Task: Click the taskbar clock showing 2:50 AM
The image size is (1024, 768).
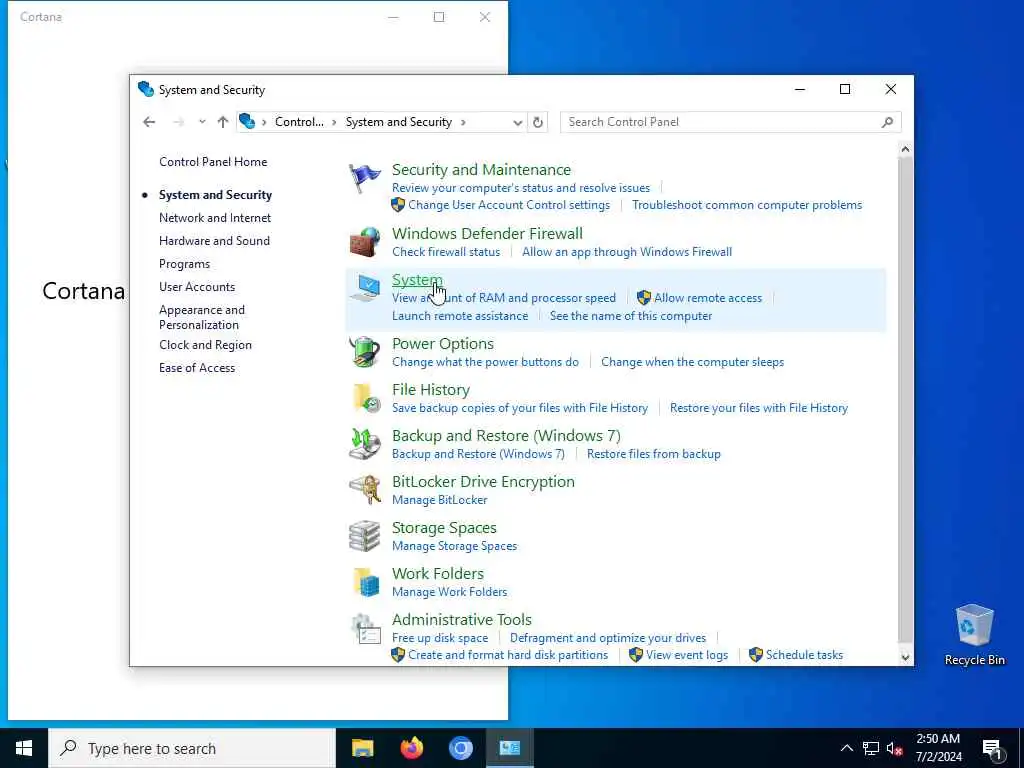Action: (x=938, y=748)
